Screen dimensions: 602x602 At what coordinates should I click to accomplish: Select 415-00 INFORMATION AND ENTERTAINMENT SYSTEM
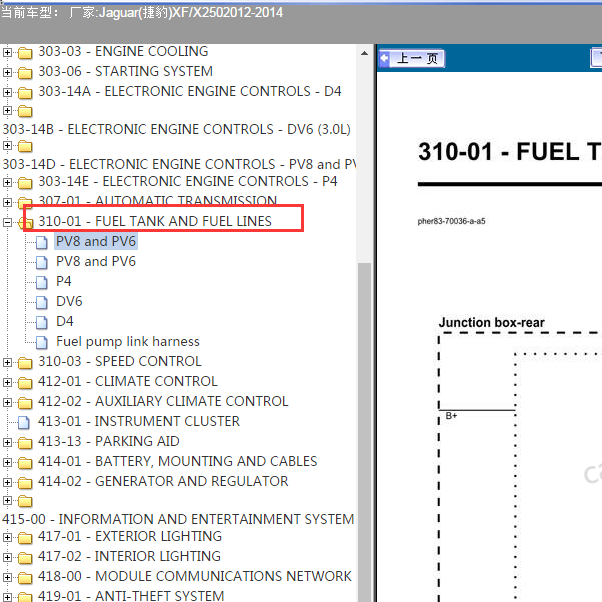click(x=178, y=519)
